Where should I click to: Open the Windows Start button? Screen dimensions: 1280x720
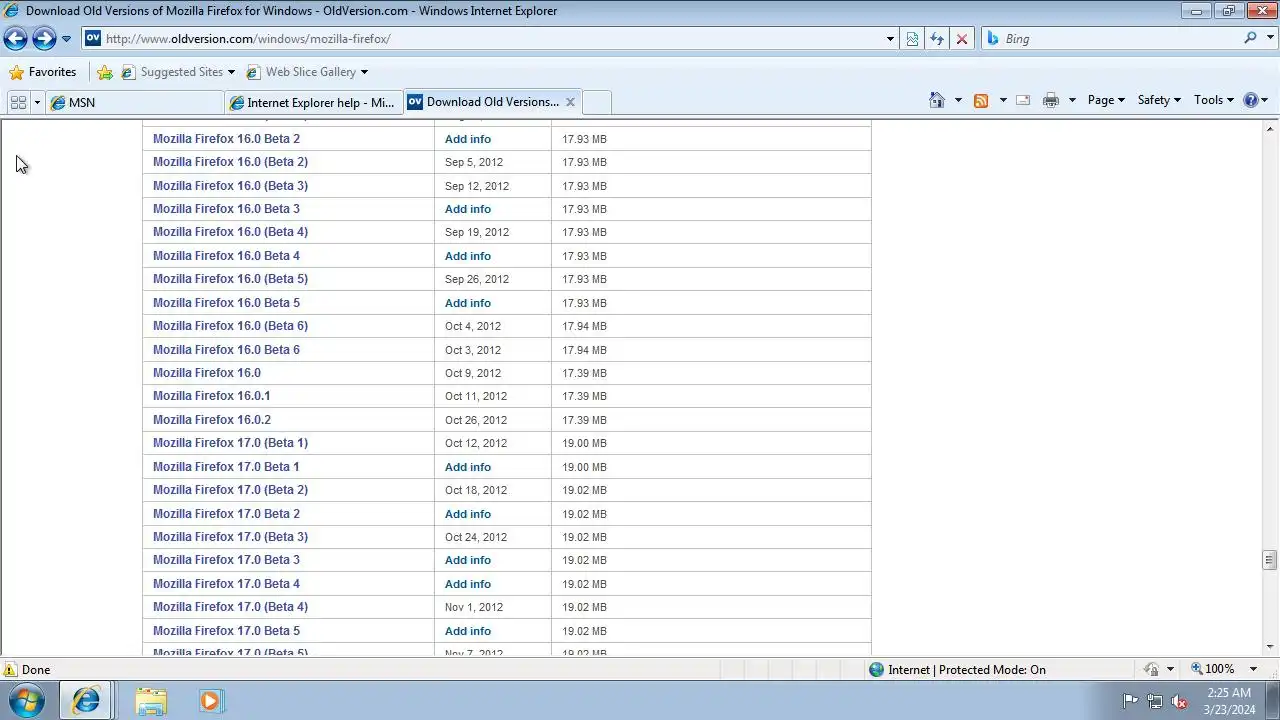27,701
